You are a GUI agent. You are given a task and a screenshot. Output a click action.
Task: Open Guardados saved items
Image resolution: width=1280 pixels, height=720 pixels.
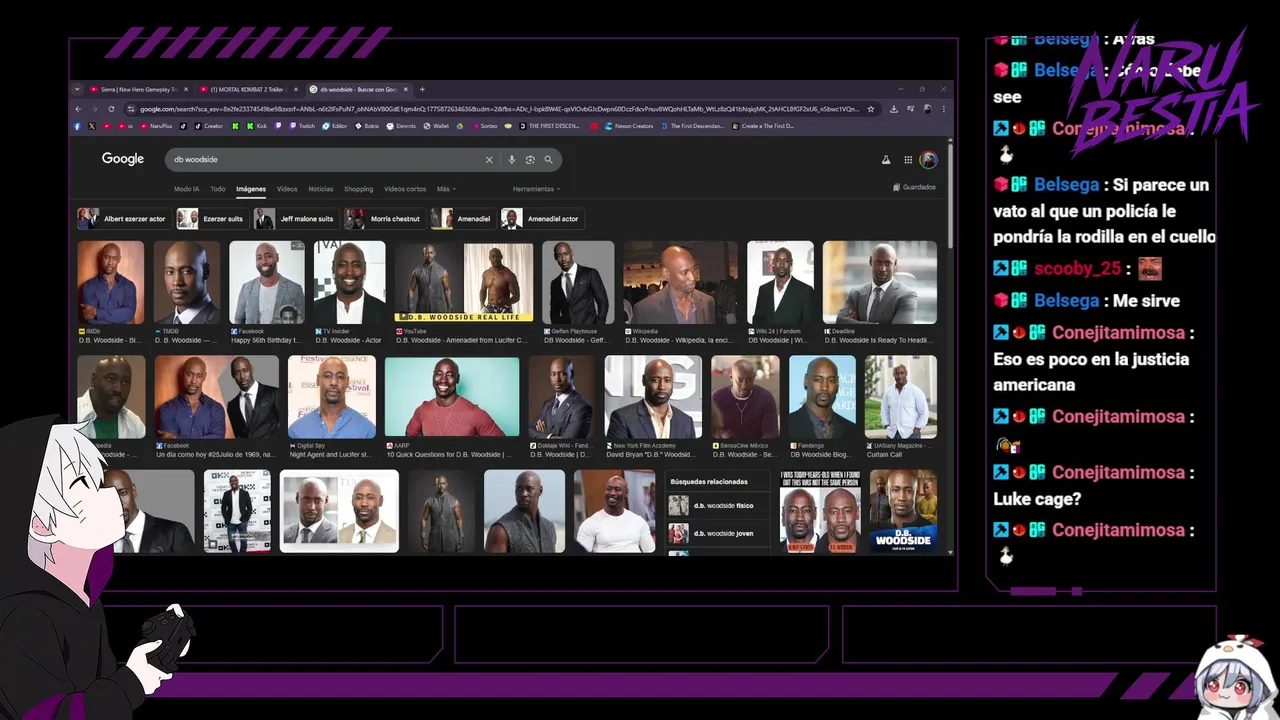pos(914,187)
